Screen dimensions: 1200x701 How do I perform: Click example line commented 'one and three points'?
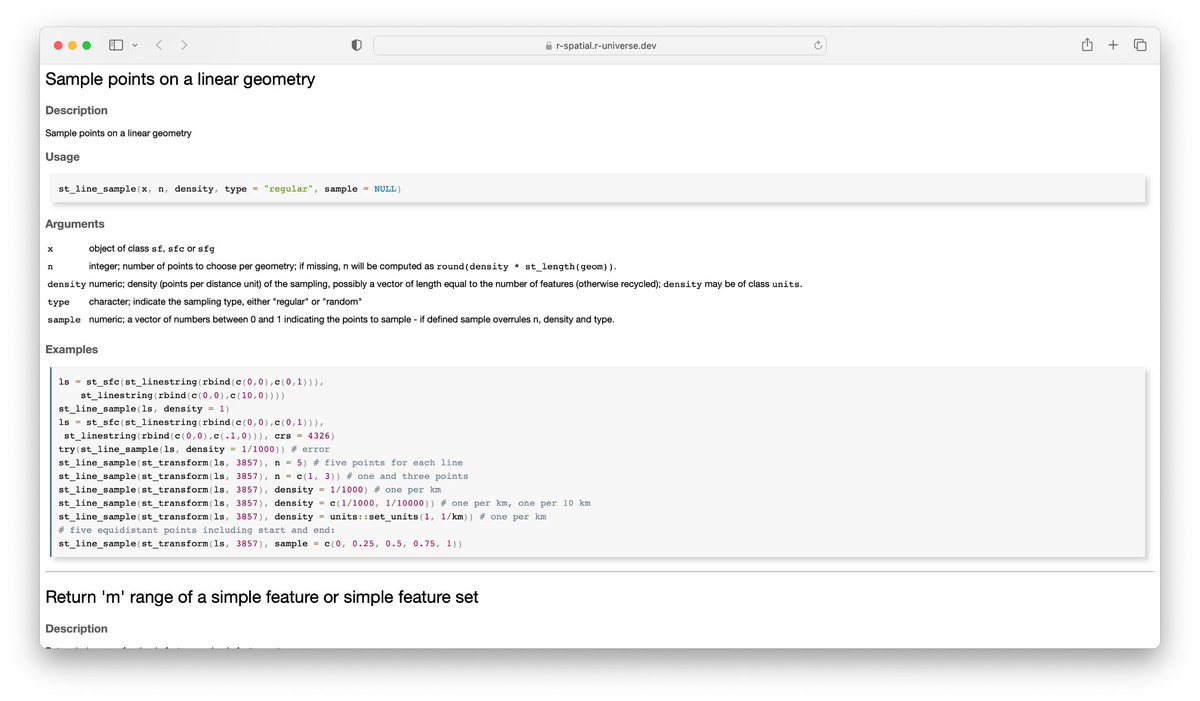[262, 476]
